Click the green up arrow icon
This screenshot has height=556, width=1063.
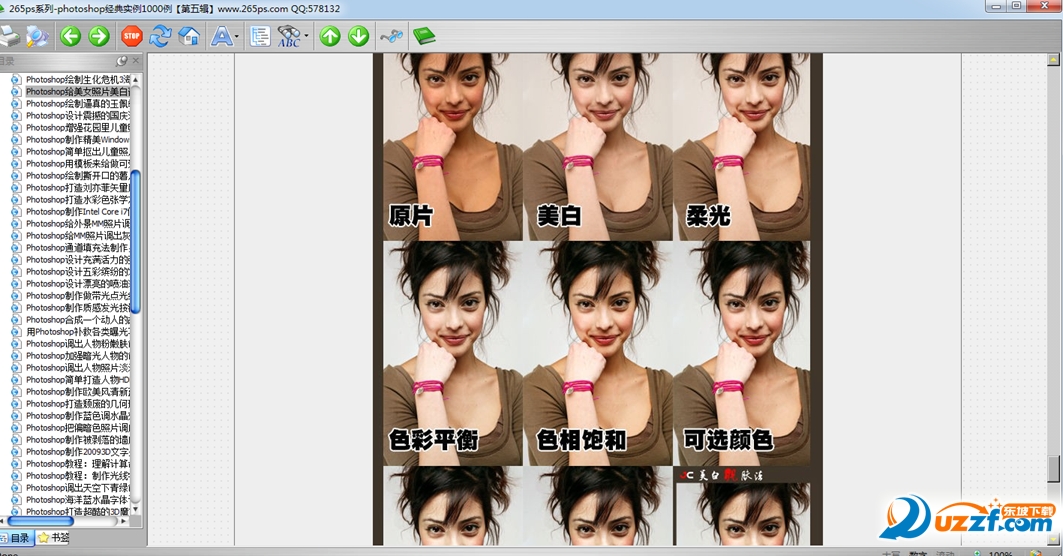330,37
